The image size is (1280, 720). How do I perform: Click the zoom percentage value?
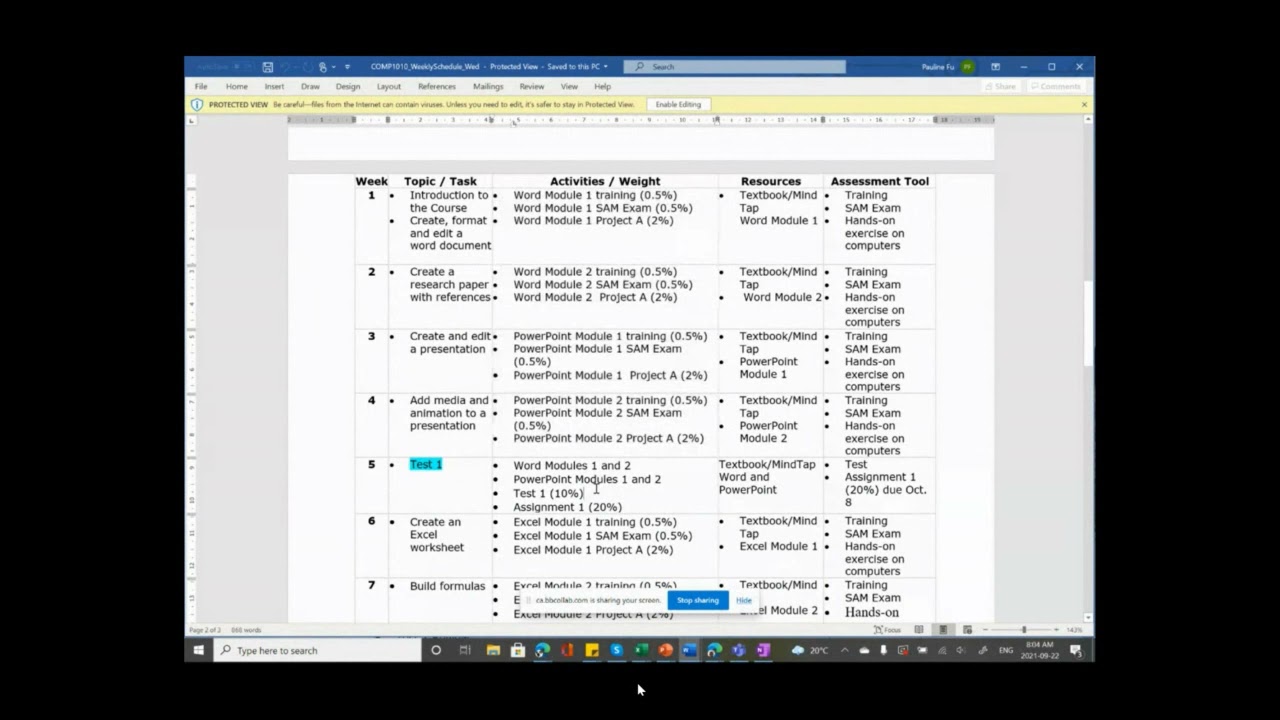[1075, 630]
